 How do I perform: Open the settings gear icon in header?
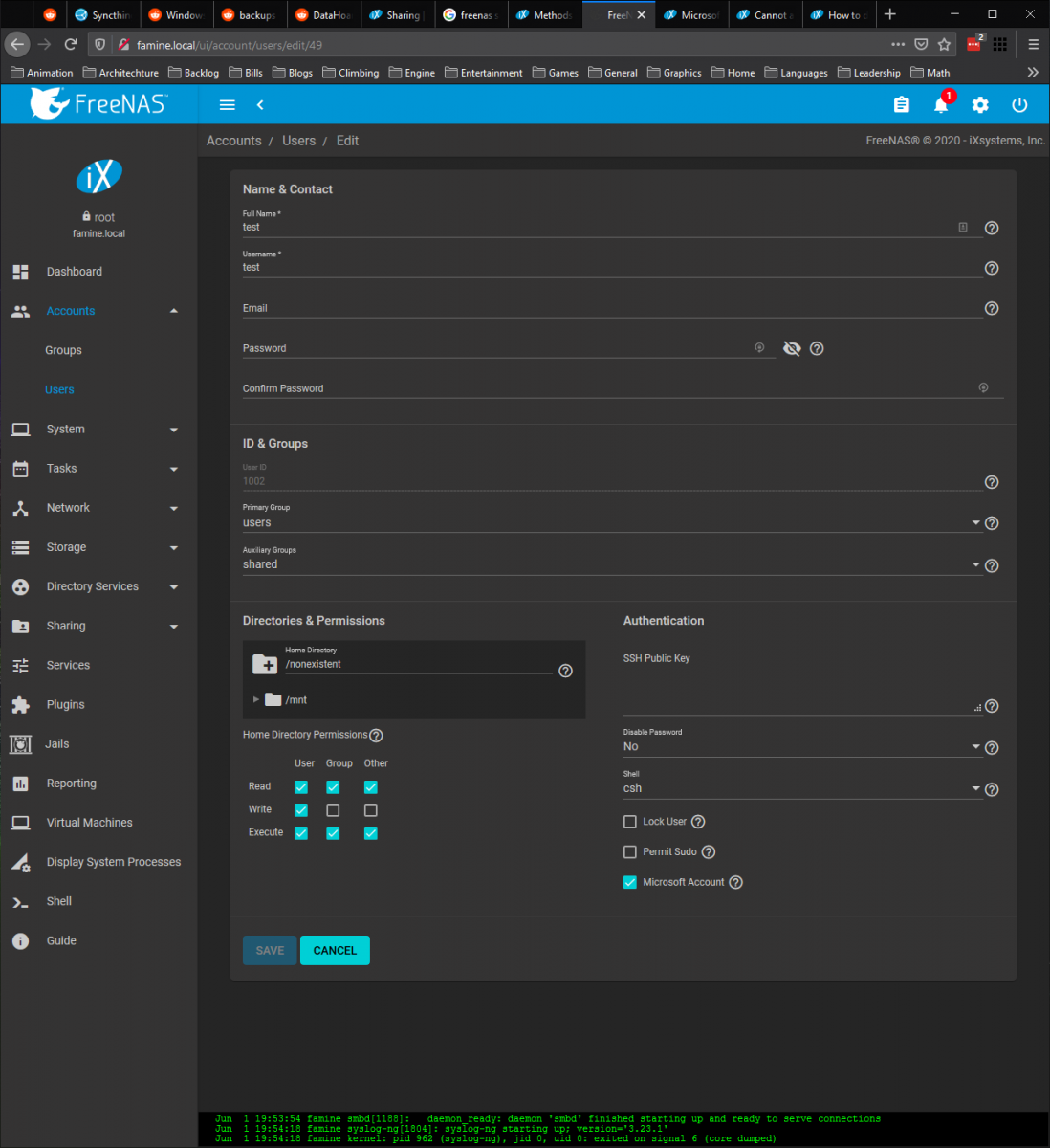[x=980, y=105]
